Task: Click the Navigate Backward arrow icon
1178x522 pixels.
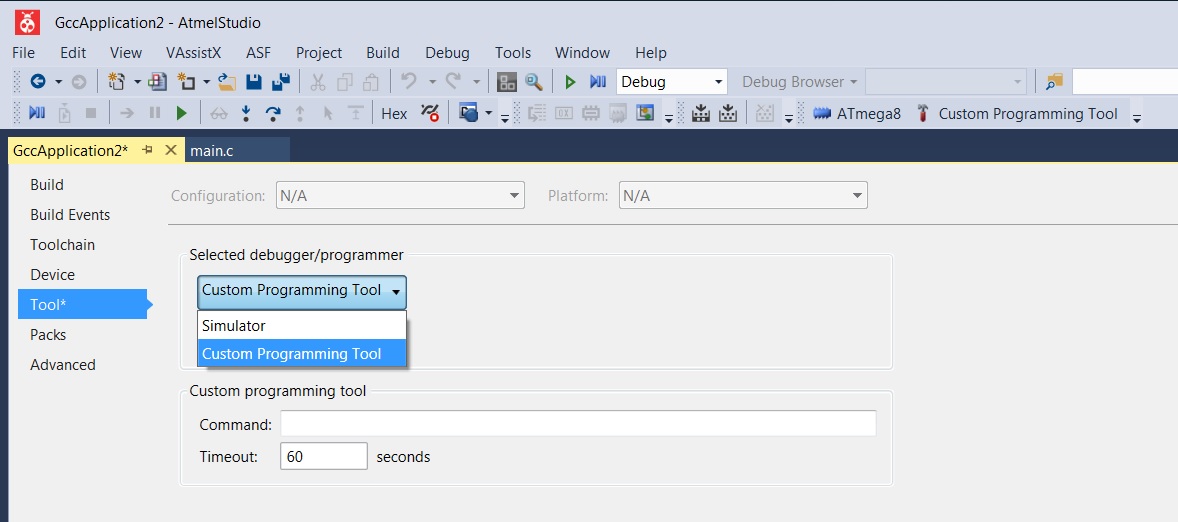Action: pyautogui.click(x=38, y=82)
